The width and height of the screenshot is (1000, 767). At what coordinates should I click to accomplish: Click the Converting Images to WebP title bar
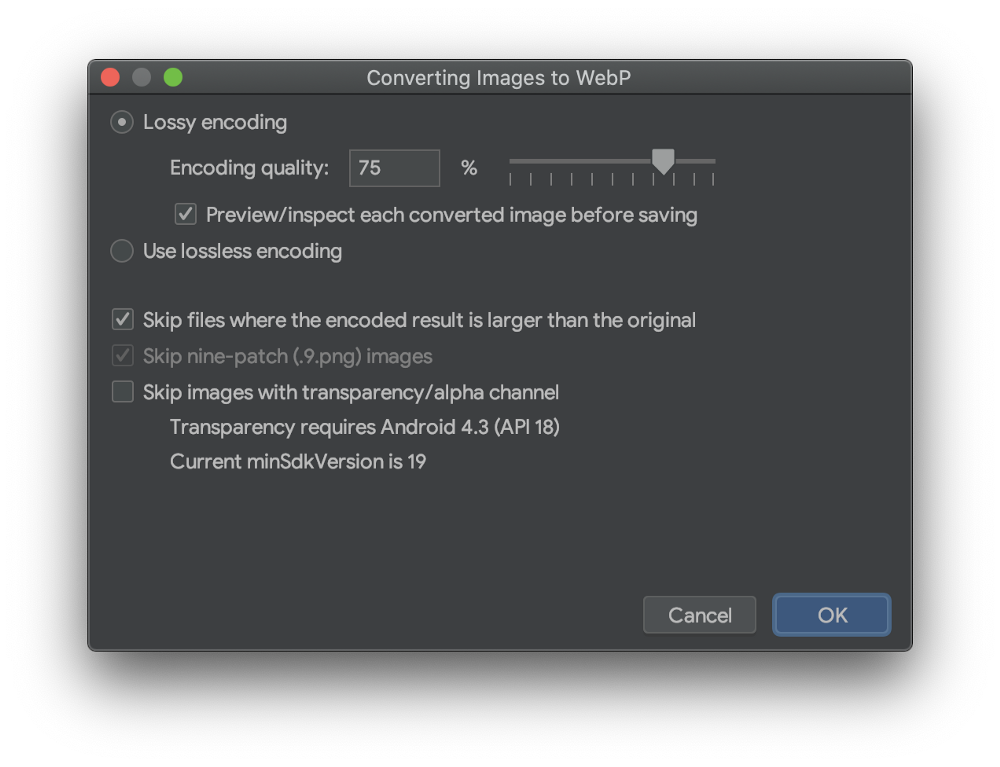click(498, 78)
